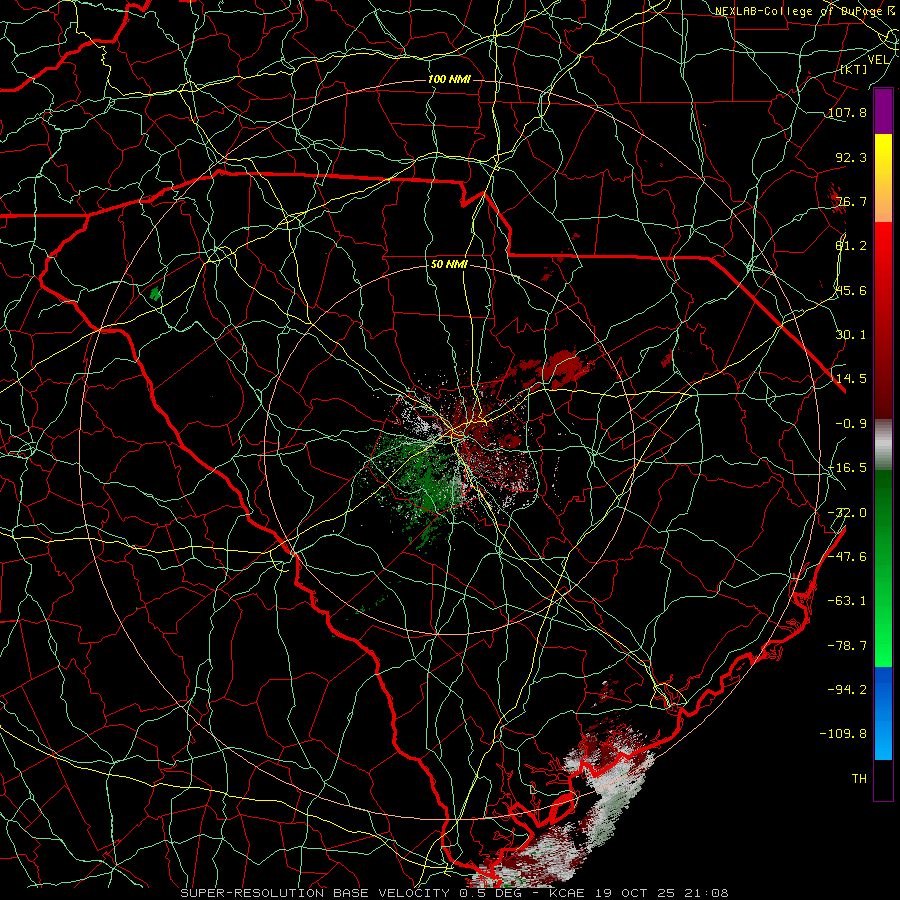Viewport: 900px width, 900px height.
Task: Click the 45.6 legend value
Action: [851, 290]
